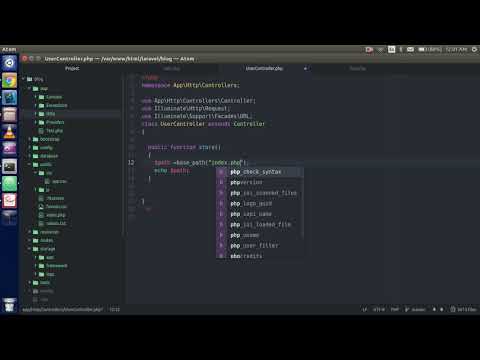480x360 pixels.
Task: Expand the config folder
Action: (30, 148)
